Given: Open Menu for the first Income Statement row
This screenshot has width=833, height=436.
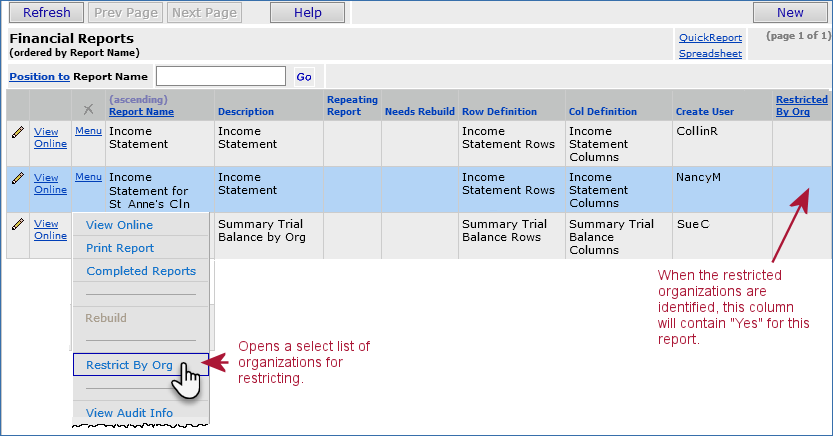Looking at the screenshot, I should (88, 131).
